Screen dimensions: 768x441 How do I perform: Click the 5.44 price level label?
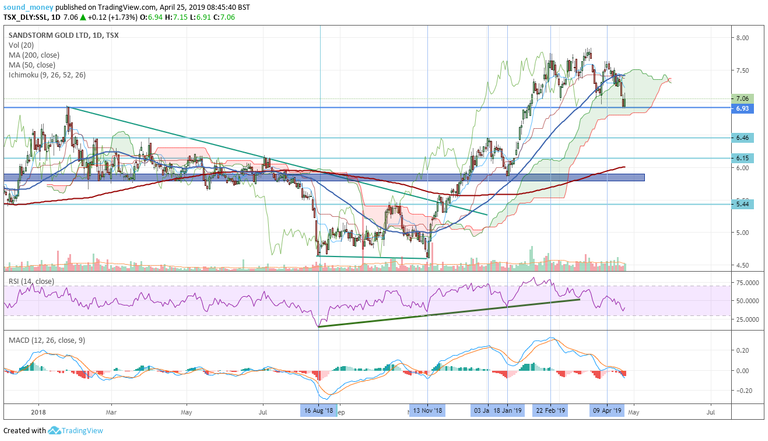(x=742, y=204)
